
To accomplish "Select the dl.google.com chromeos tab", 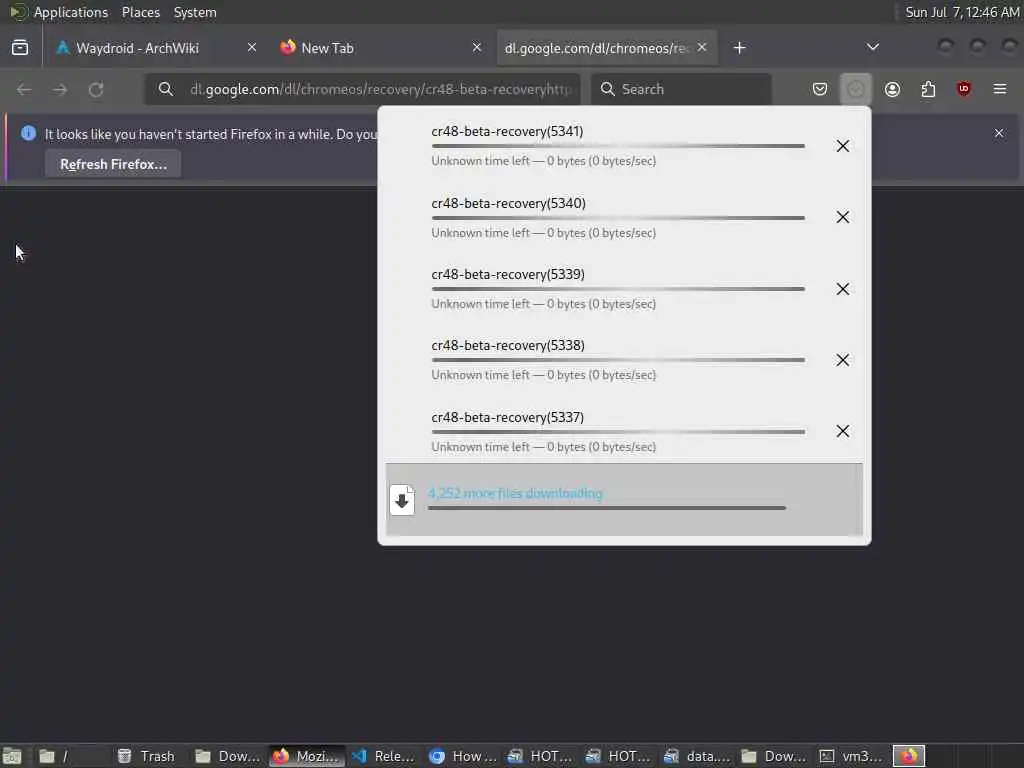I will coord(596,48).
